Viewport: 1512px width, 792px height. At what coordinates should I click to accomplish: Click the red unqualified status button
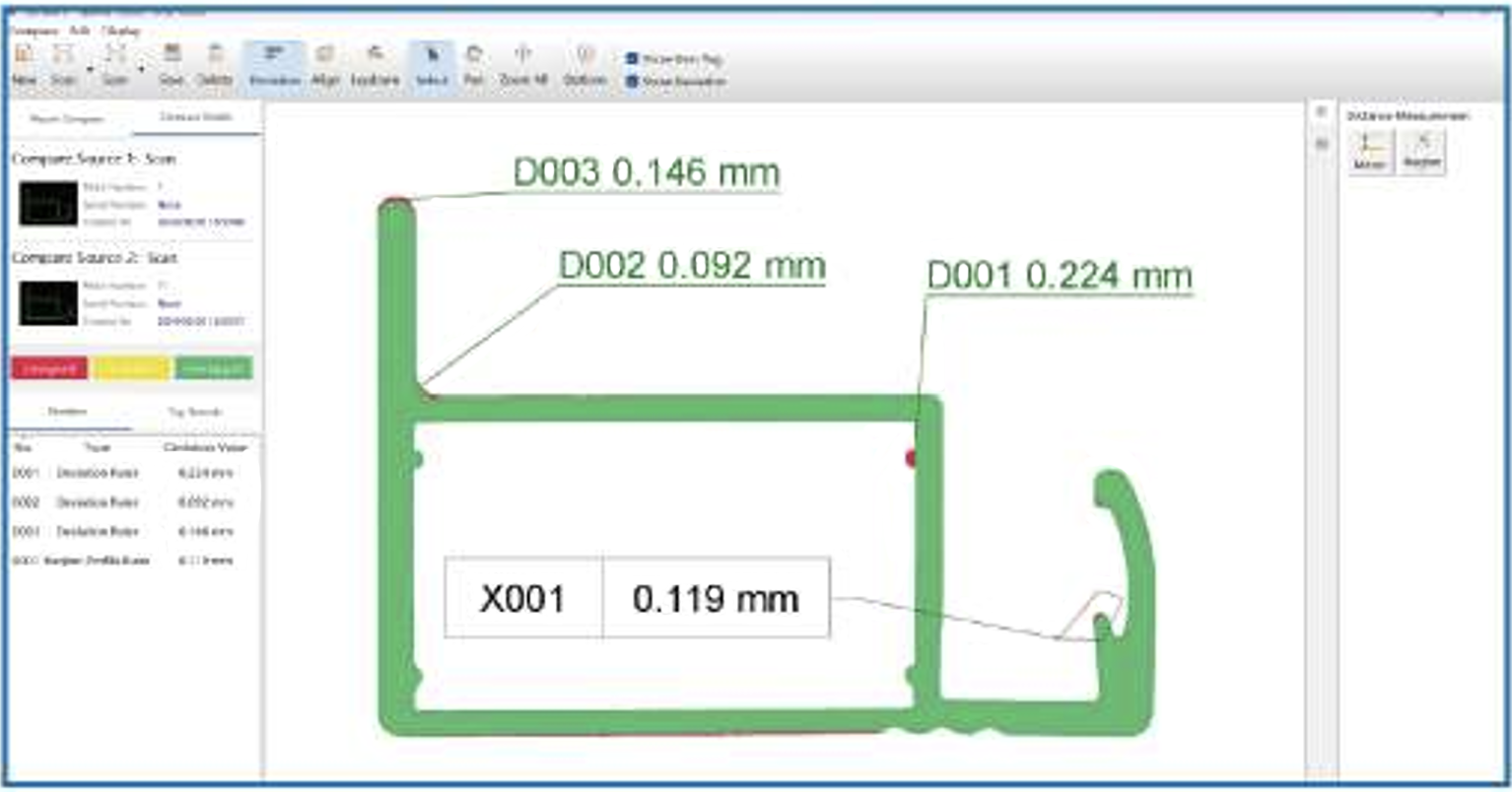pos(49,368)
